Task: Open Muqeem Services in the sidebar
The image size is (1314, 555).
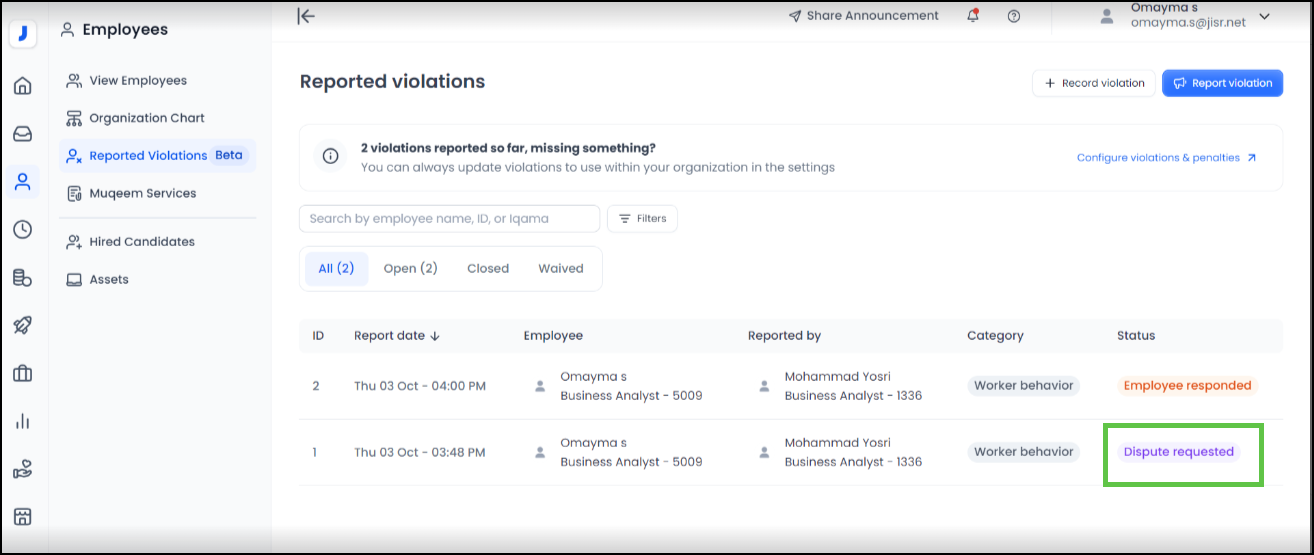Action: coord(142,193)
